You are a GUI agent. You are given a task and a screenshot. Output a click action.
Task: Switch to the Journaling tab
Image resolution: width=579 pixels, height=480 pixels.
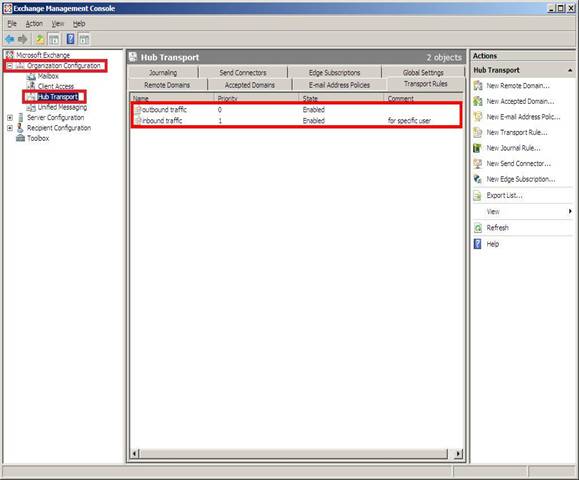click(163, 72)
